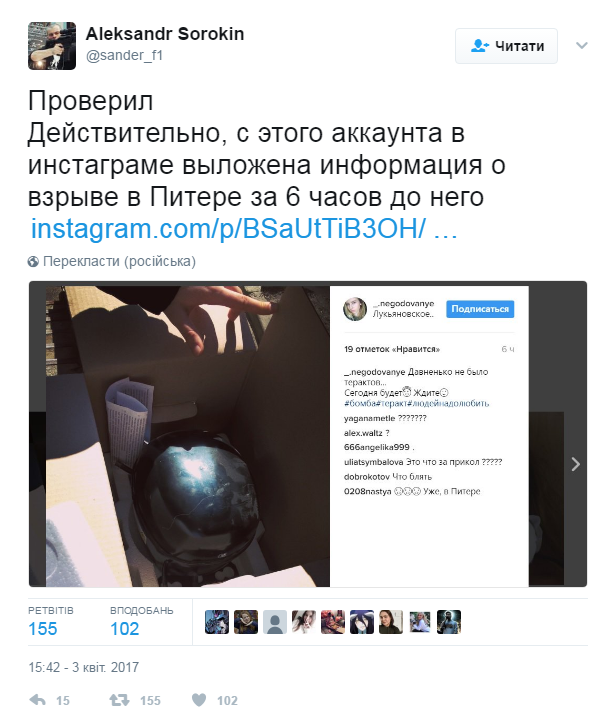Click the reply arrow icon
Screen dimensions: 616x718
38,700
